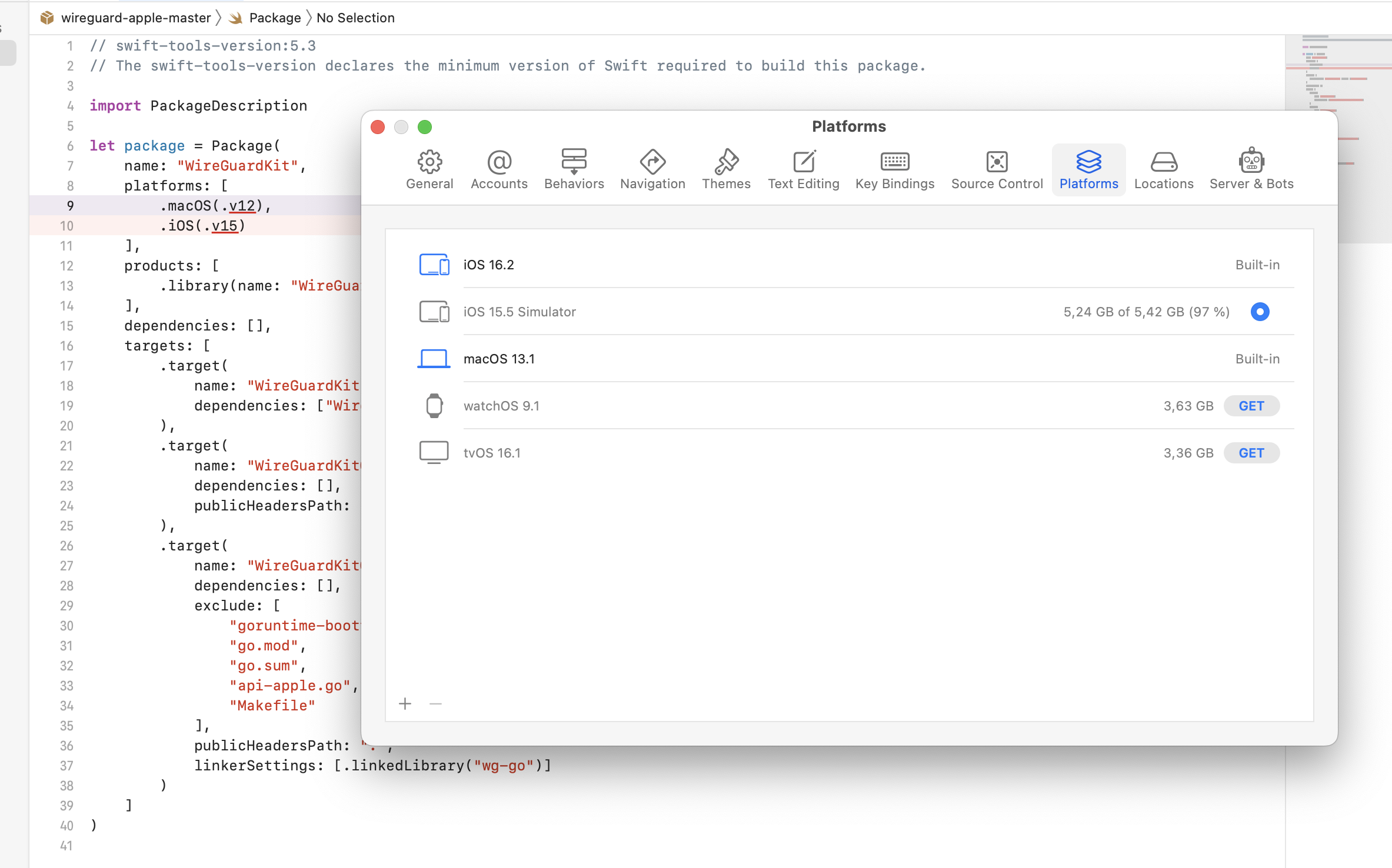Image resolution: width=1392 pixels, height=868 pixels.
Task: Click the watchOS watch icon
Action: (x=434, y=406)
